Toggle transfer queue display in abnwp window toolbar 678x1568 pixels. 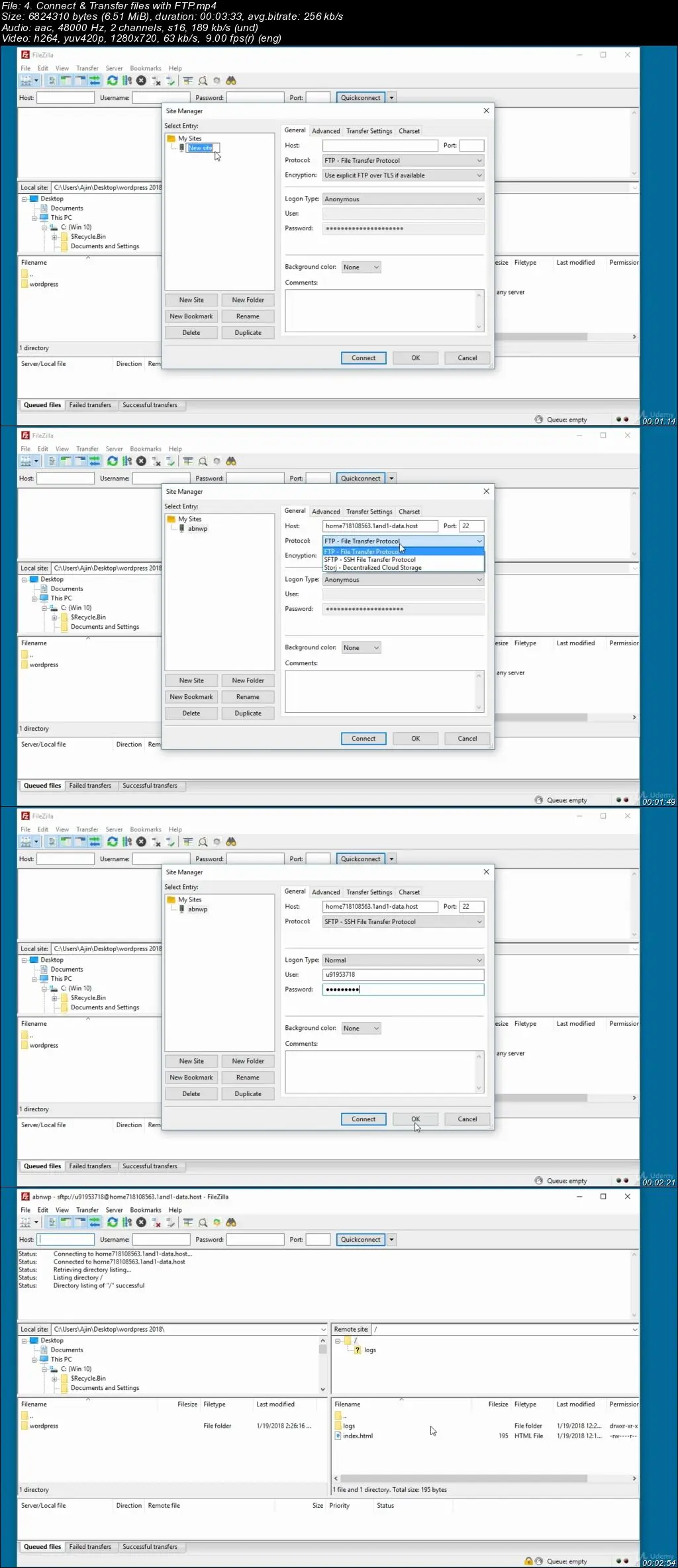click(x=95, y=1222)
